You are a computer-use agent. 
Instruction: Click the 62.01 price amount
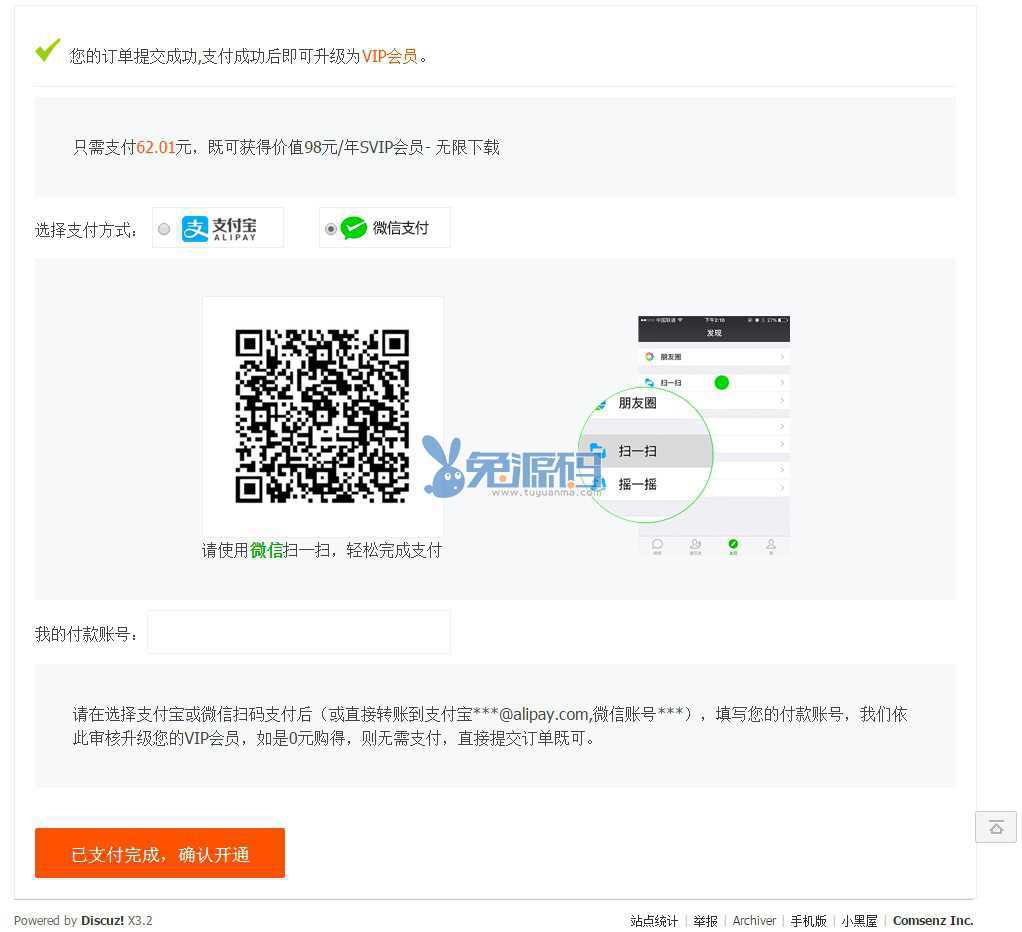pyautogui.click(x=156, y=147)
